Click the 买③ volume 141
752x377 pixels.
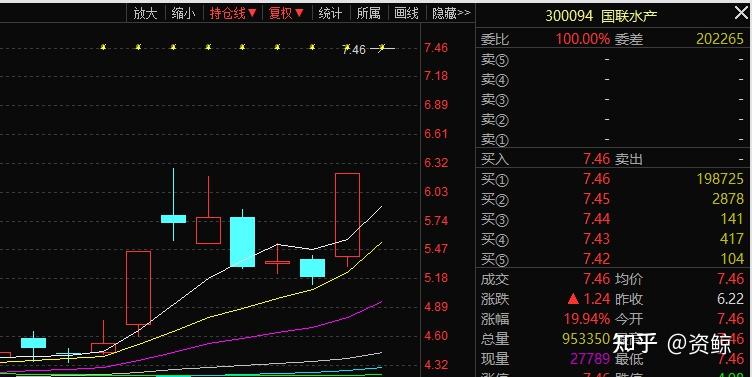tap(732, 219)
